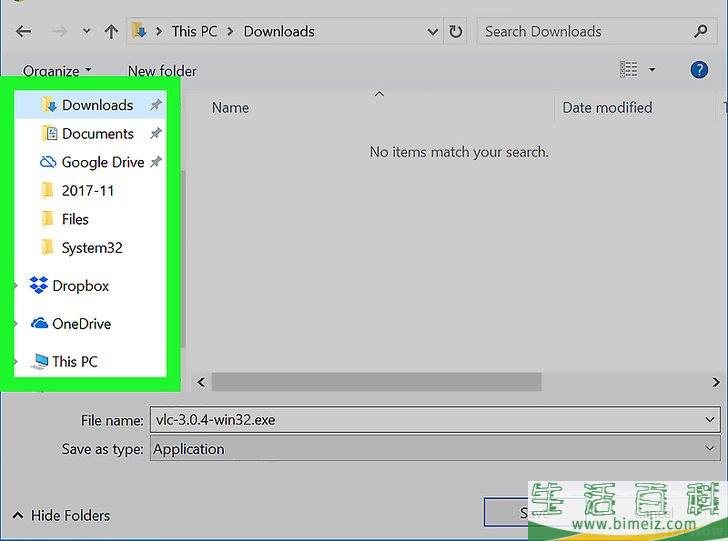The height and width of the screenshot is (541, 728).
Task: Open the blue Help question icon
Action: (x=699, y=70)
